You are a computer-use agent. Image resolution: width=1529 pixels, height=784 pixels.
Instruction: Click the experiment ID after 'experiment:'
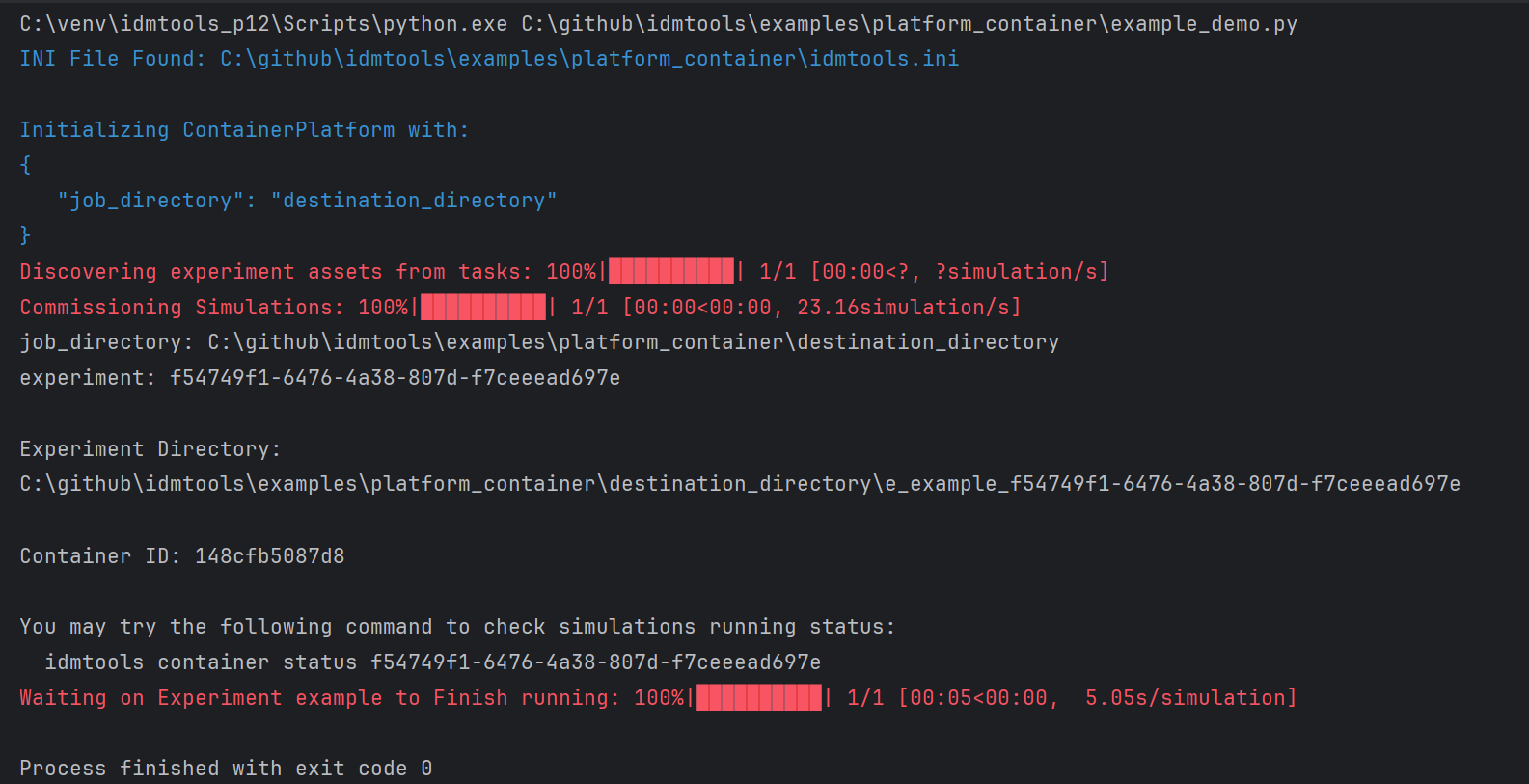(x=395, y=378)
